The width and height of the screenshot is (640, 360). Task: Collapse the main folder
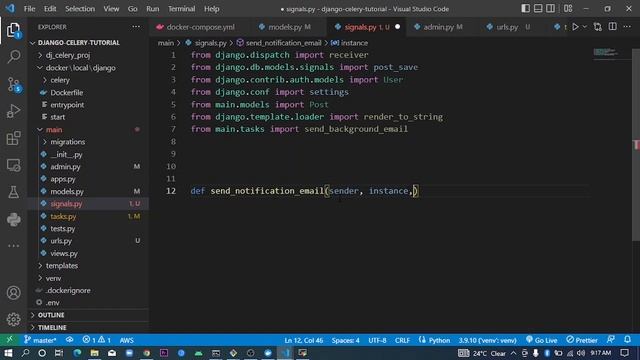(53, 129)
